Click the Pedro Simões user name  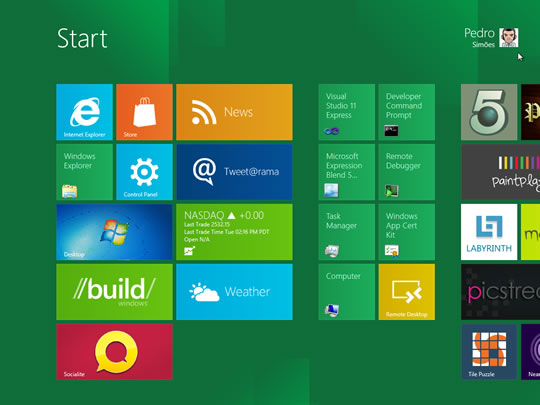tap(479, 38)
